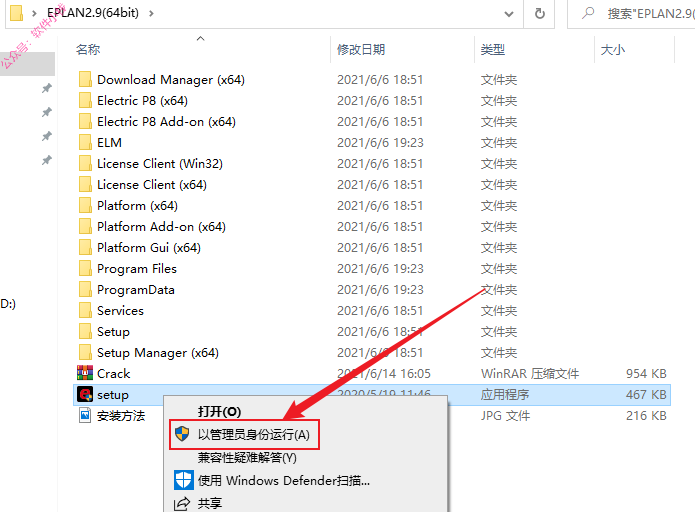Choose 兼容性疑难解答(Y) in the context menu

[x=247, y=457]
